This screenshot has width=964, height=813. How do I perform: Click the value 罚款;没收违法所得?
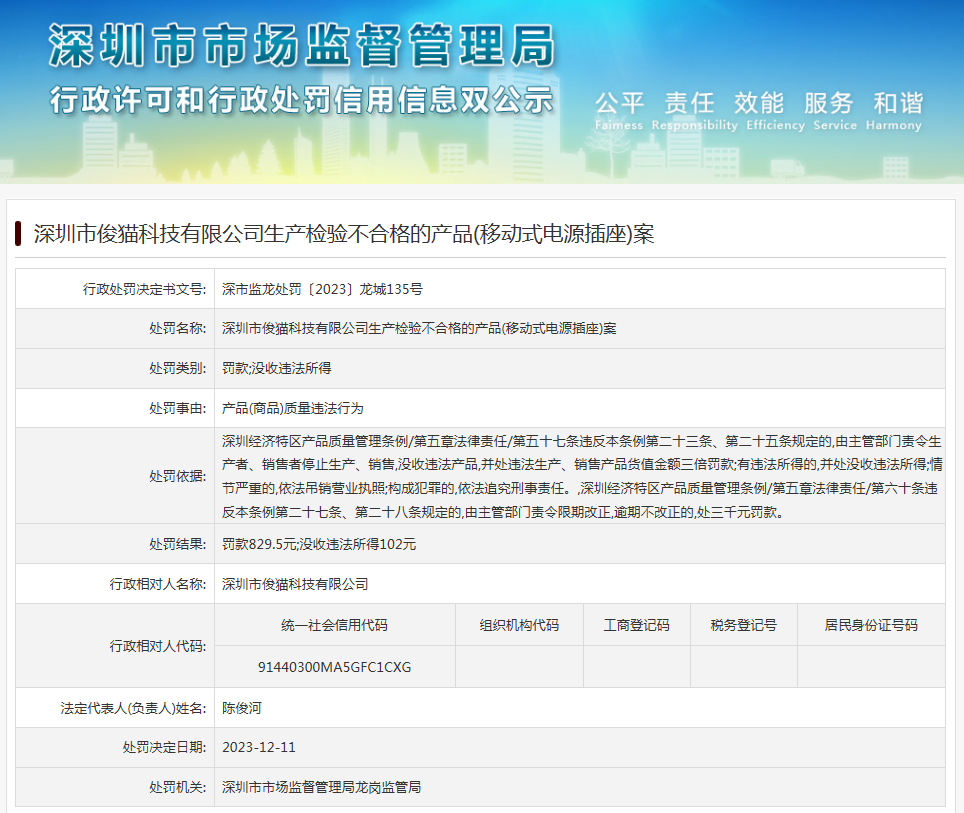click(x=277, y=368)
